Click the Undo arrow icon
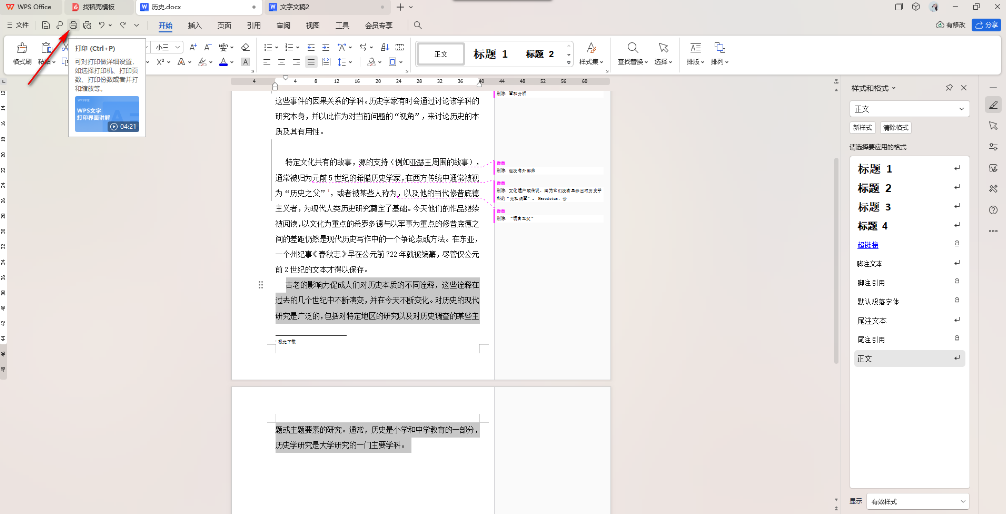 102,24
